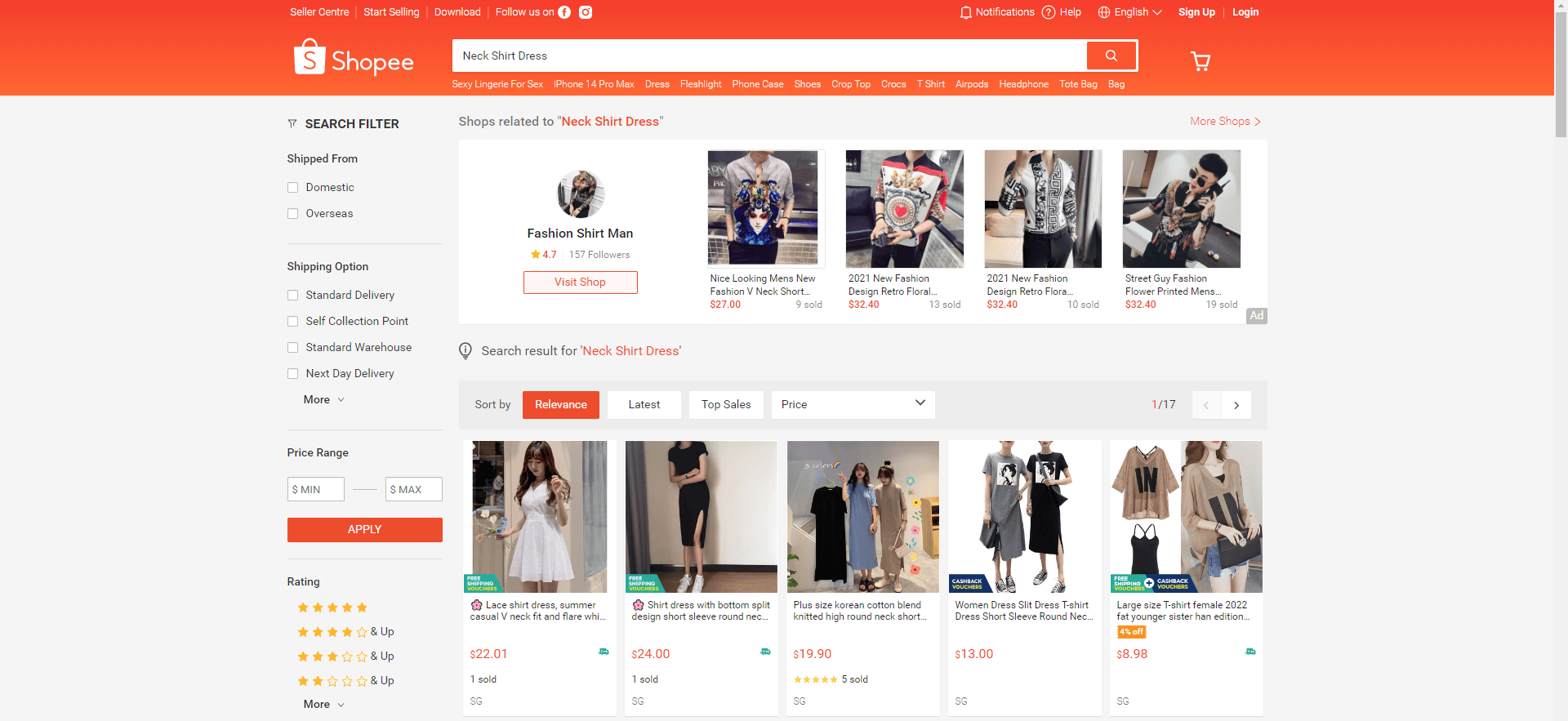The image size is (1568, 721).
Task: Click the Help question mark icon
Action: [x=1049, y=12]
